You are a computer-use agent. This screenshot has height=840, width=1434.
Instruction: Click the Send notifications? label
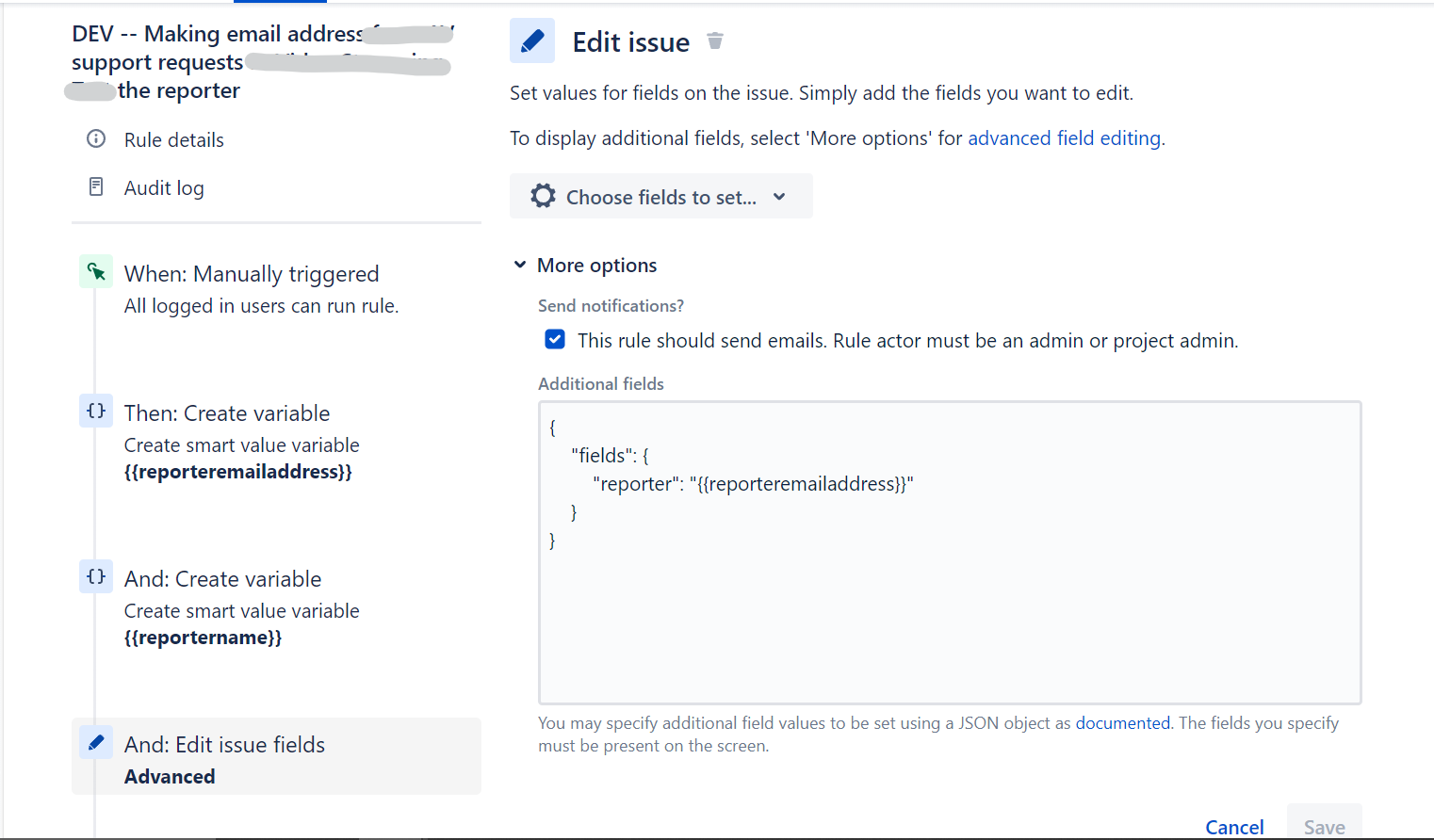coord(611,306)
